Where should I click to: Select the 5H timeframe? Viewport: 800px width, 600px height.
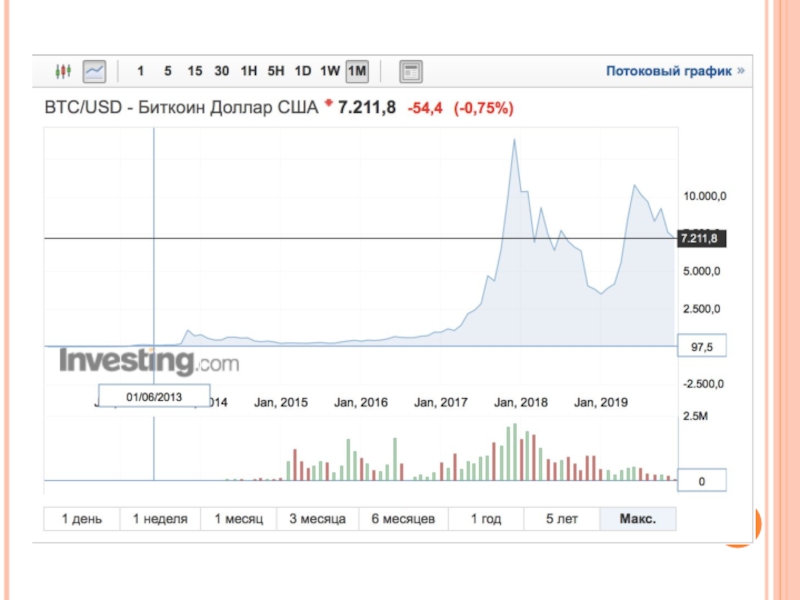click(x=276, y=71)
